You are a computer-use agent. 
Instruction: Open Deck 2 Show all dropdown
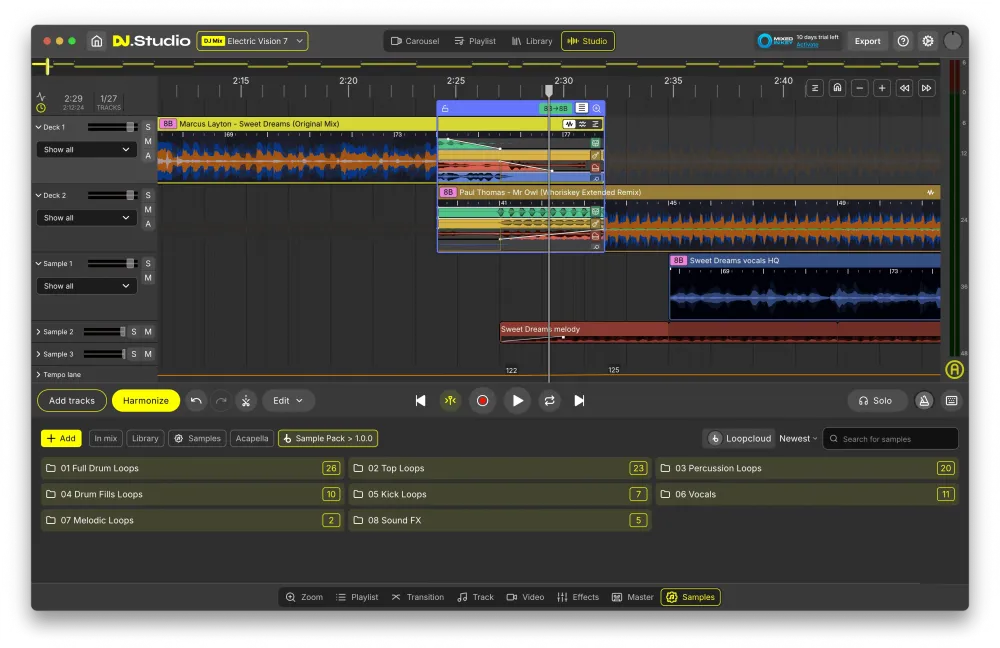point(86,217)
